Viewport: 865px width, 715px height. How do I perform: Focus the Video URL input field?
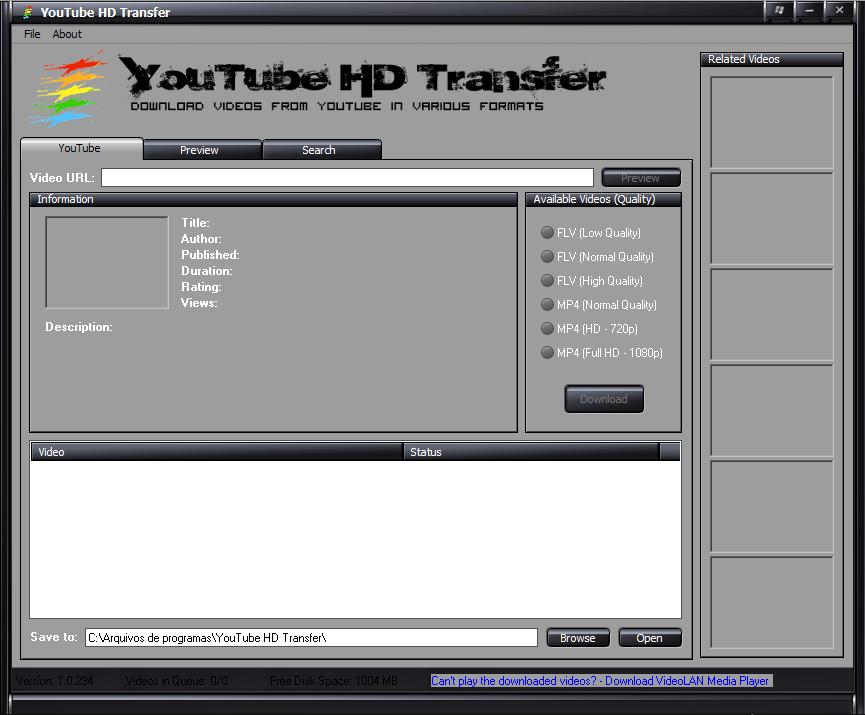point(347,178)
